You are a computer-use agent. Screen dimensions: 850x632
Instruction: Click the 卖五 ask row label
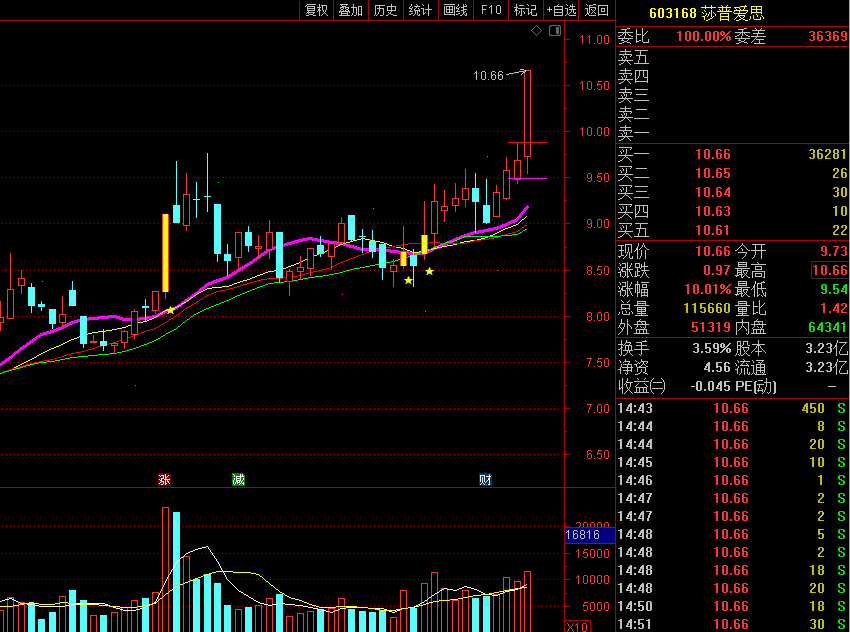pos(633,57)
